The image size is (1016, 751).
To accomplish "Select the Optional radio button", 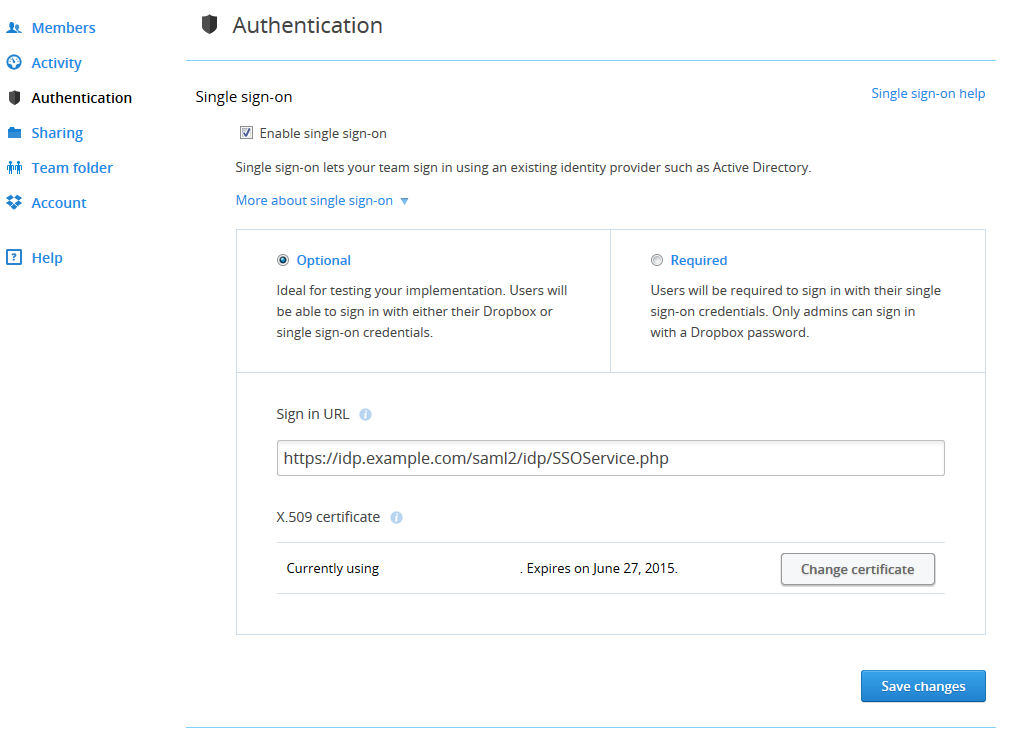I will [x=283, y=260].
